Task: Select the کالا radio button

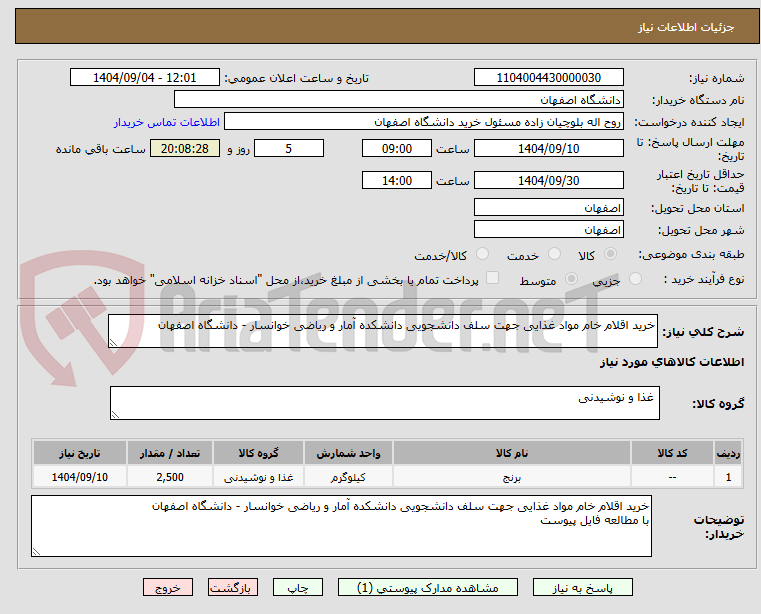Action: [611, 254]
